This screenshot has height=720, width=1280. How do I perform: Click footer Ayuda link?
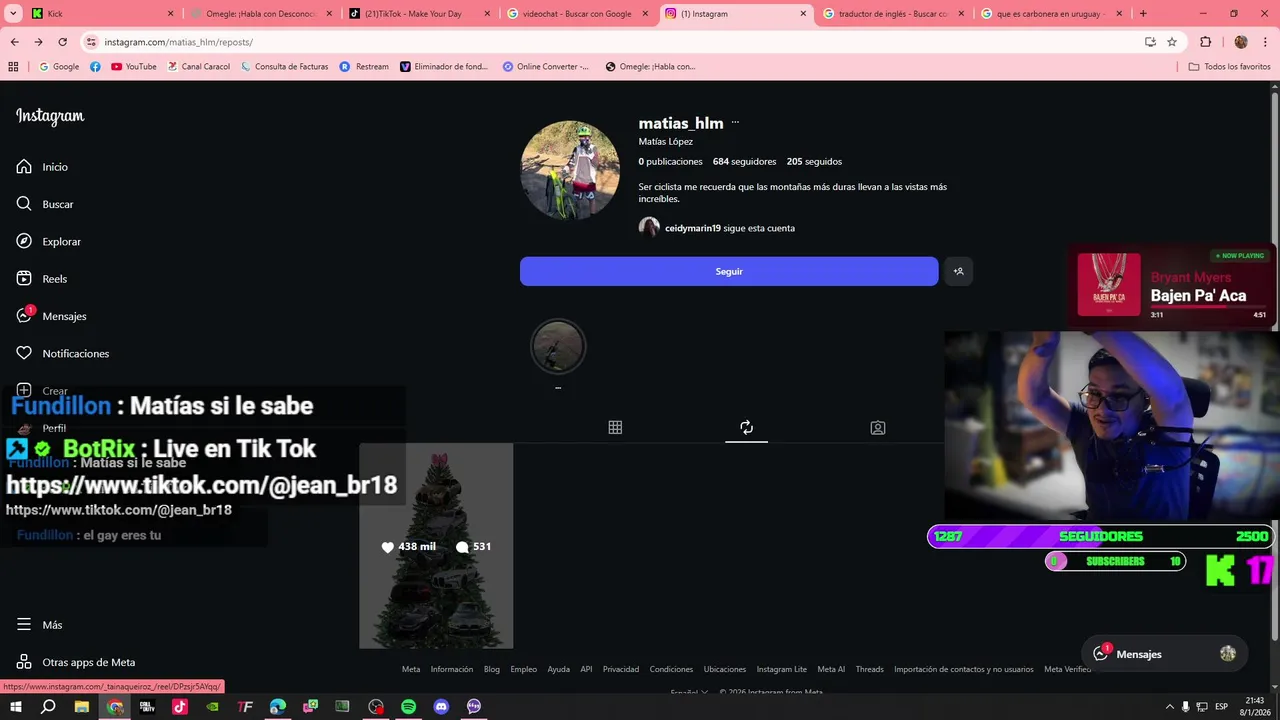pos(559,669)
